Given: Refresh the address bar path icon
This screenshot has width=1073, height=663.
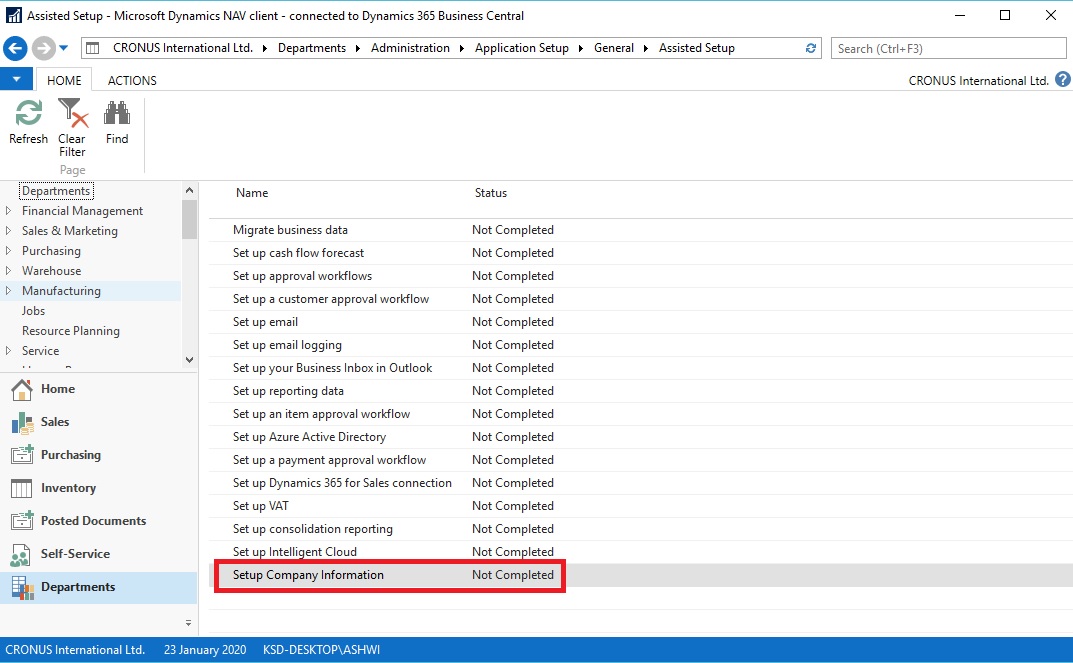Looking at the screenshot, I should (811, 48).
